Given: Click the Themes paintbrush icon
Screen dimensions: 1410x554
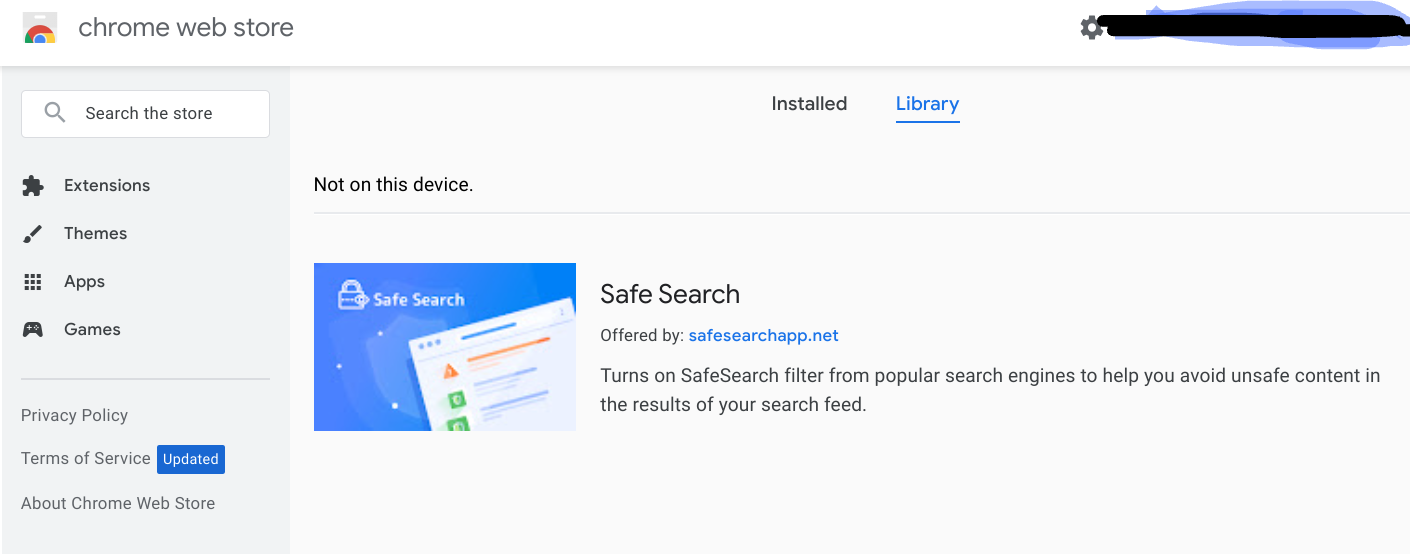Looking at the screenshot, I should tap(33, 234).
